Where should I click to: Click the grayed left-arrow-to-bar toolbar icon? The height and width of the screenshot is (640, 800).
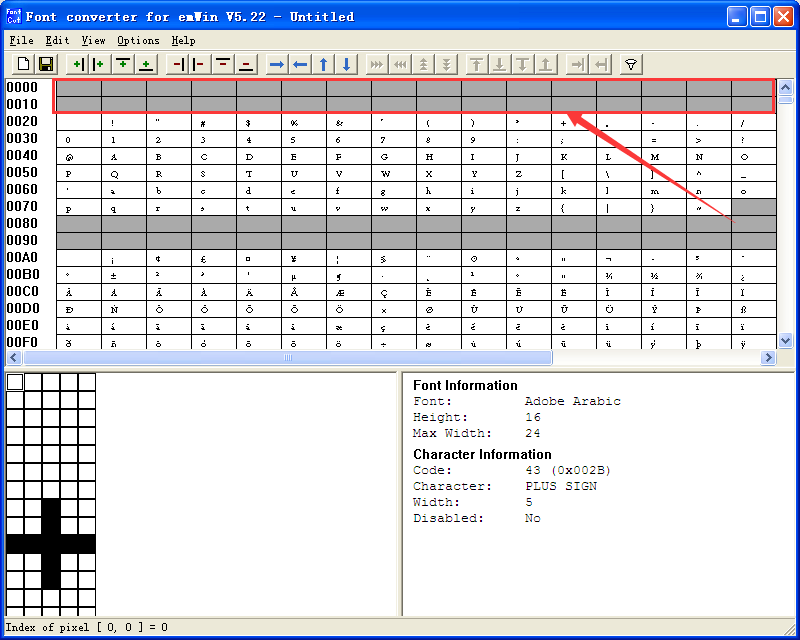pos(601,64)
